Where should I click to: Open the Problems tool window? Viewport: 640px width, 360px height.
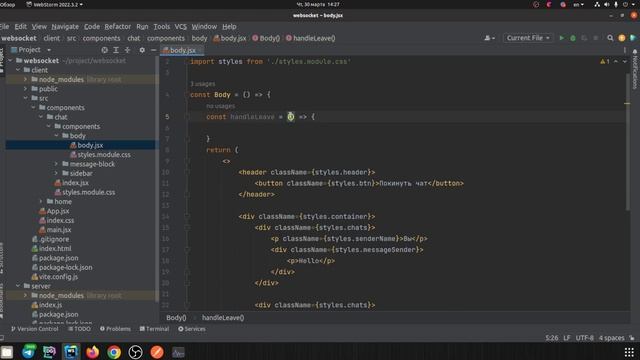coord(116,329)
